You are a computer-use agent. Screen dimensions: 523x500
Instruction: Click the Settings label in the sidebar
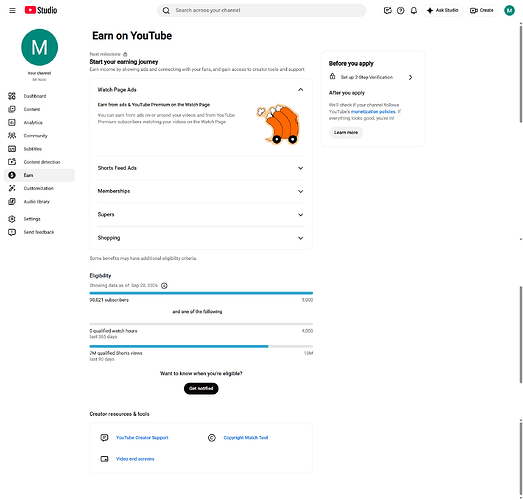pos(32,219)
